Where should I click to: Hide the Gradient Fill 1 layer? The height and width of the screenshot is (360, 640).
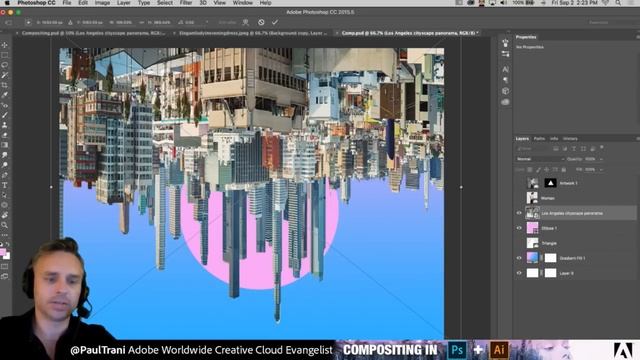pyautogui.click(x=519, y=258)
